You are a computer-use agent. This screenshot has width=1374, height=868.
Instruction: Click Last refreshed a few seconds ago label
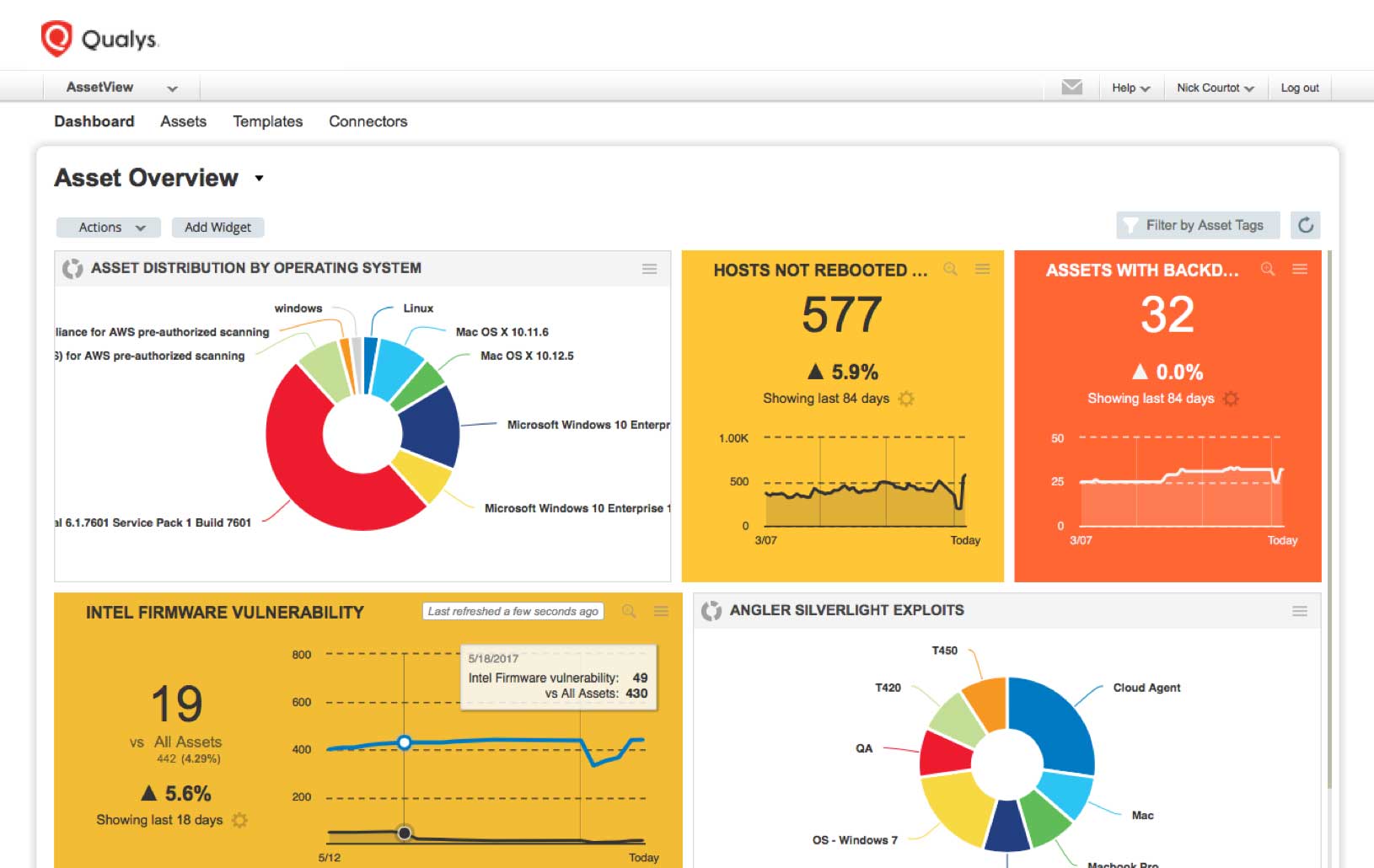click(513, 611)
